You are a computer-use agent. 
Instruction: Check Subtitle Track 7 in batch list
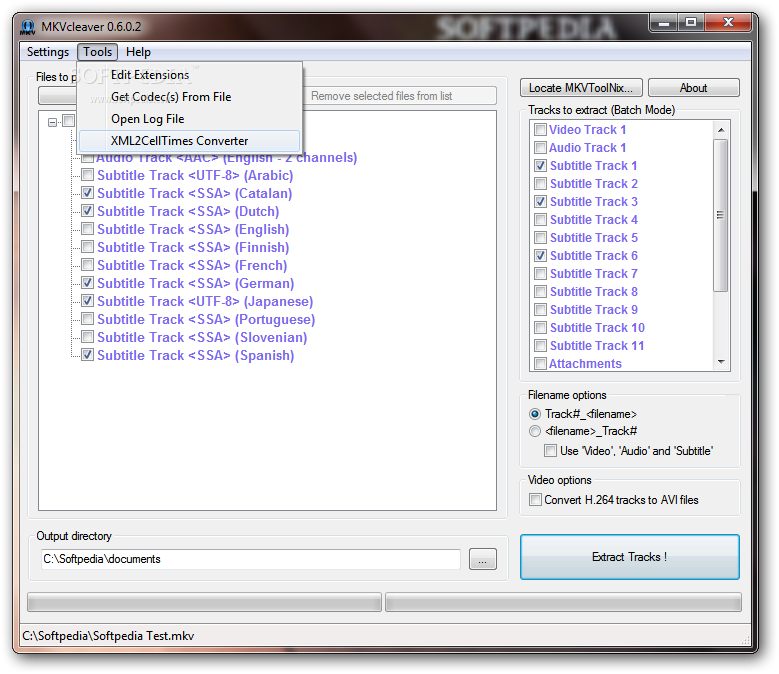(x=541, y=274)
